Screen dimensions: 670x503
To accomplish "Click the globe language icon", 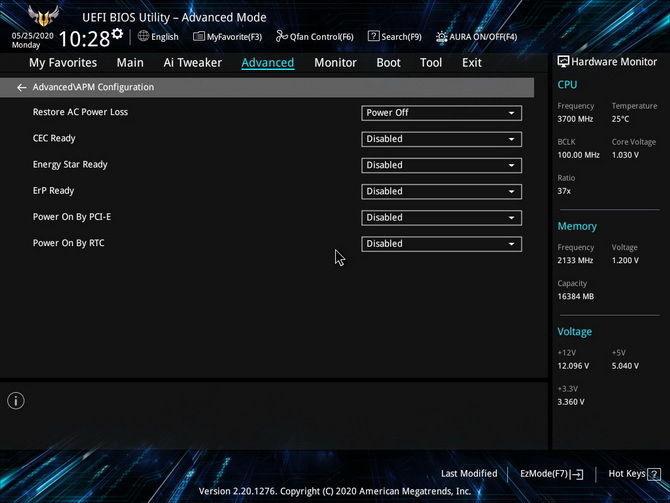I will pyautogui.click(x=143, y=36).
